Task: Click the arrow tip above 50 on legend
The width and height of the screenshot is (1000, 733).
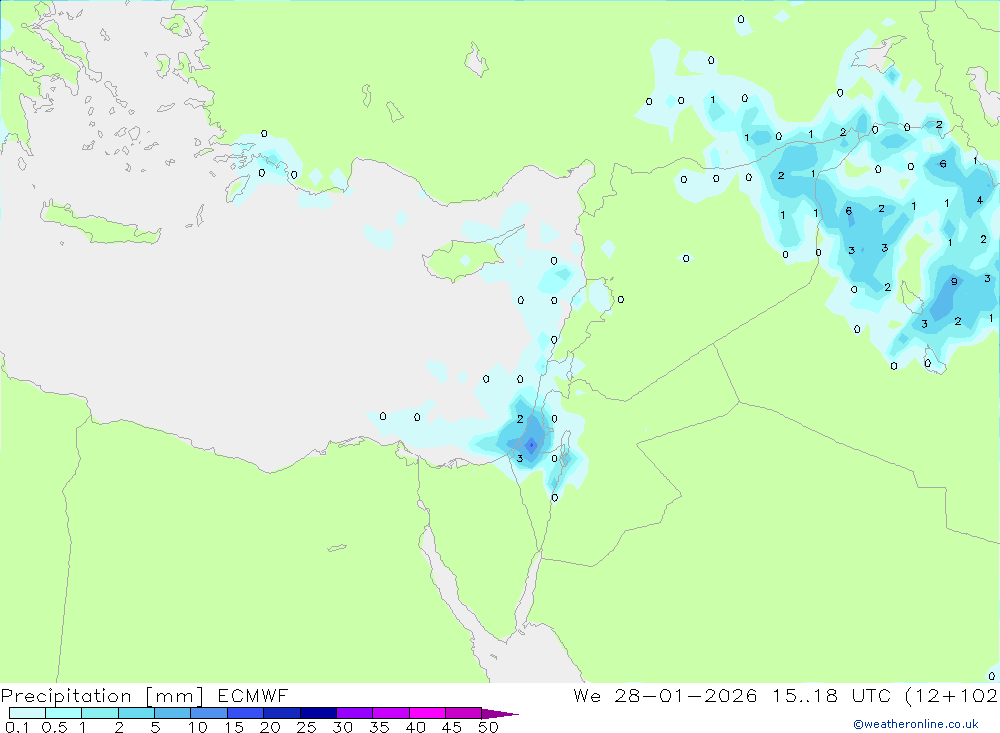Action: [501, 714]
